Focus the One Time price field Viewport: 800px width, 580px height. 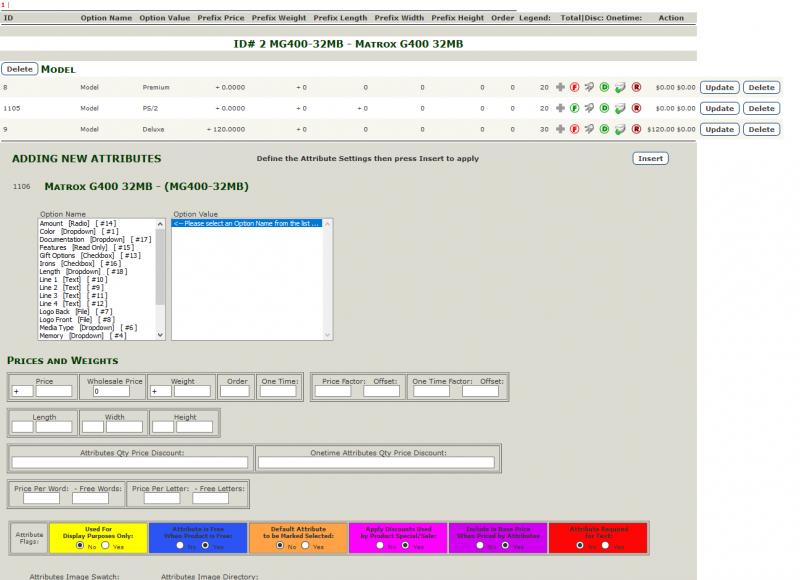pos(278,391)
